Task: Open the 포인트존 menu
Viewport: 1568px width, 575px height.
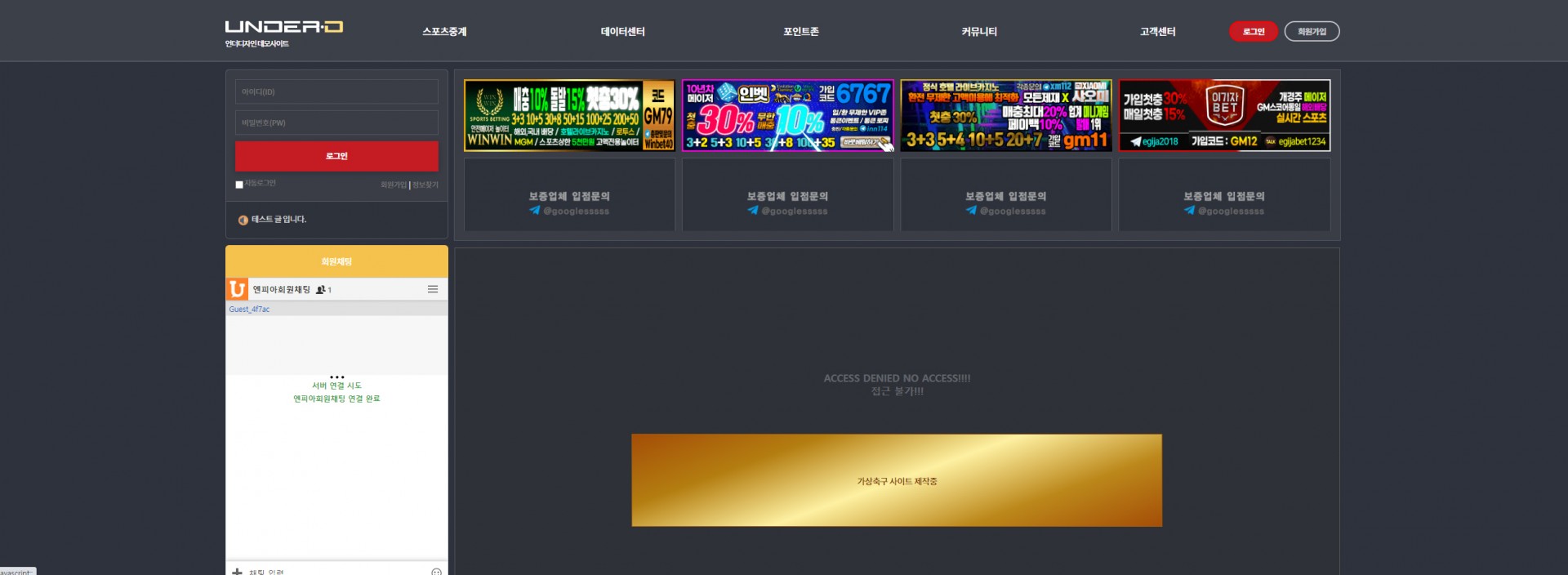Action: pos(800,32)
